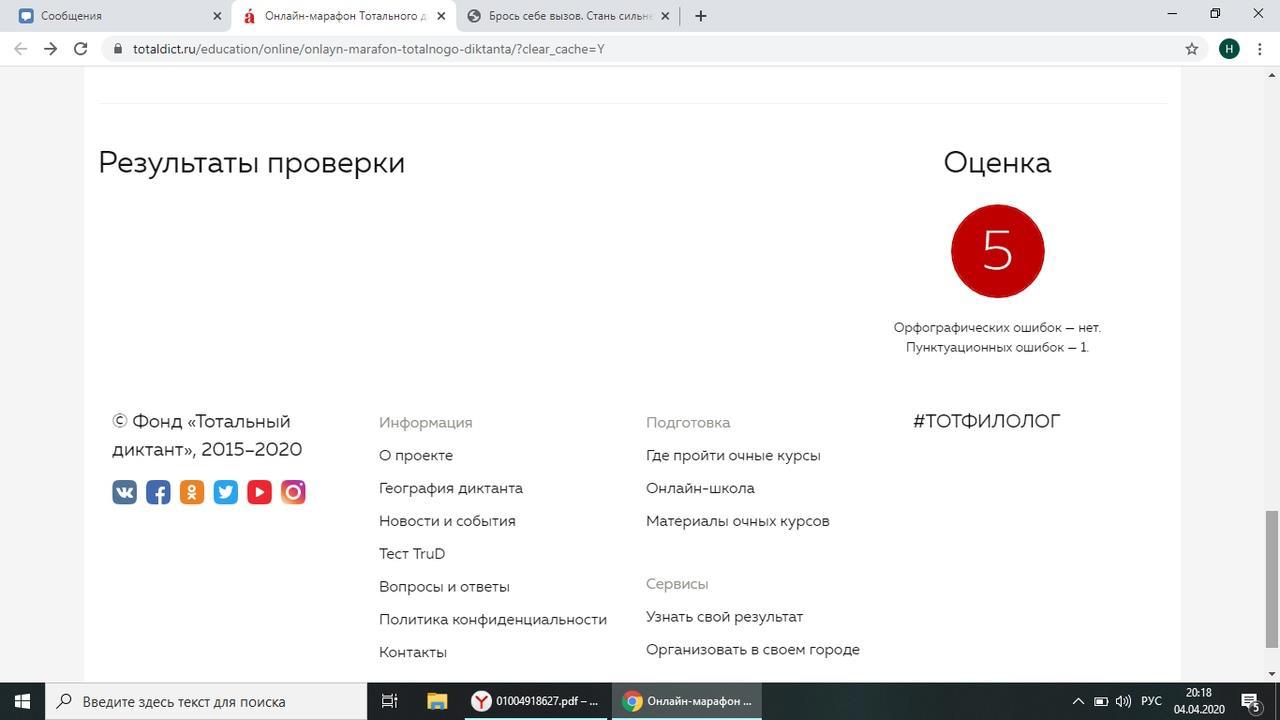The width and height of the screenshot is (1280, 720).
Task: Click the География диктанта link
Action: [x=450, y=488]
